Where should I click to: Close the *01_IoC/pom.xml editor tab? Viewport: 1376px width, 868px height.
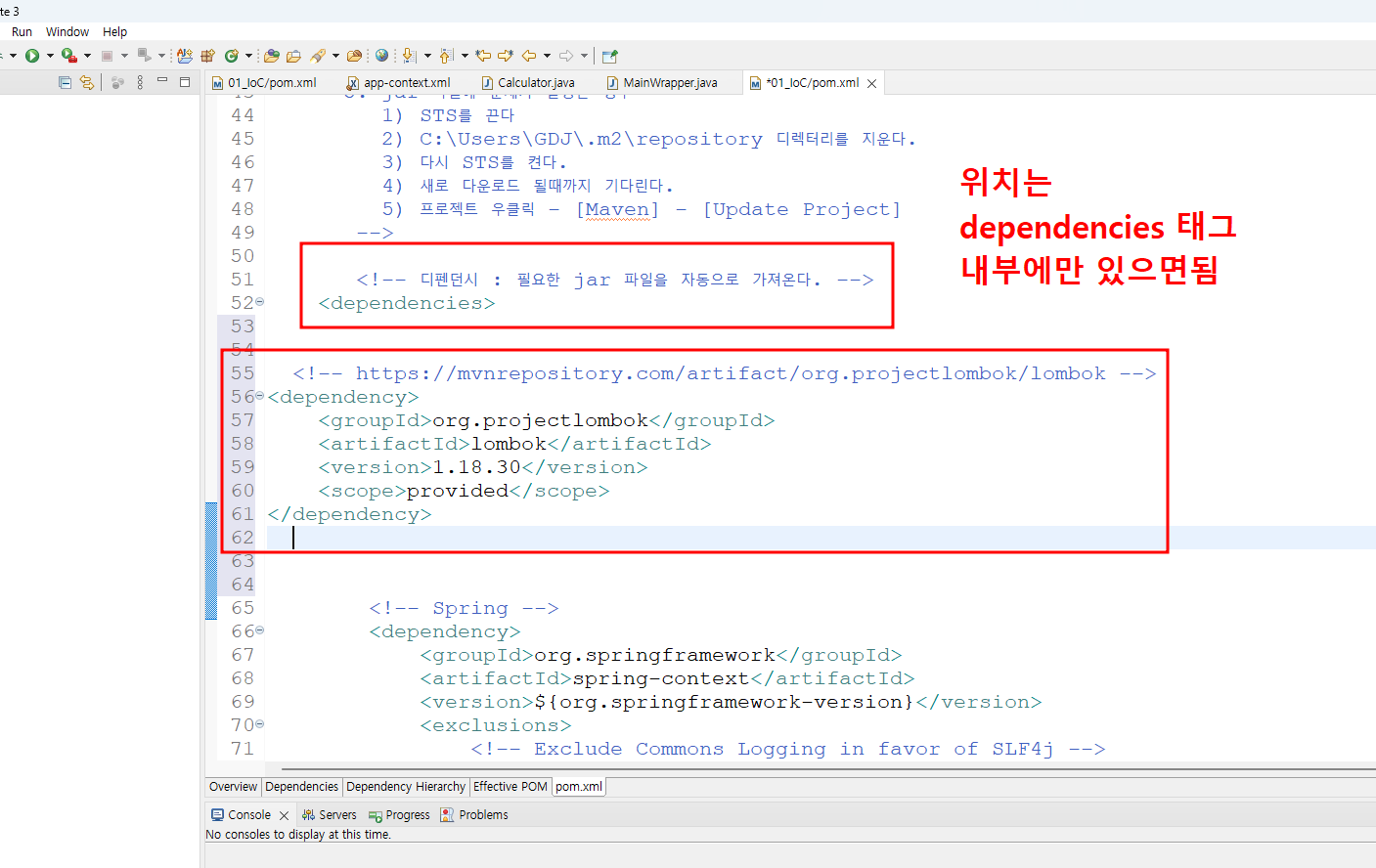tap(871, 83)
